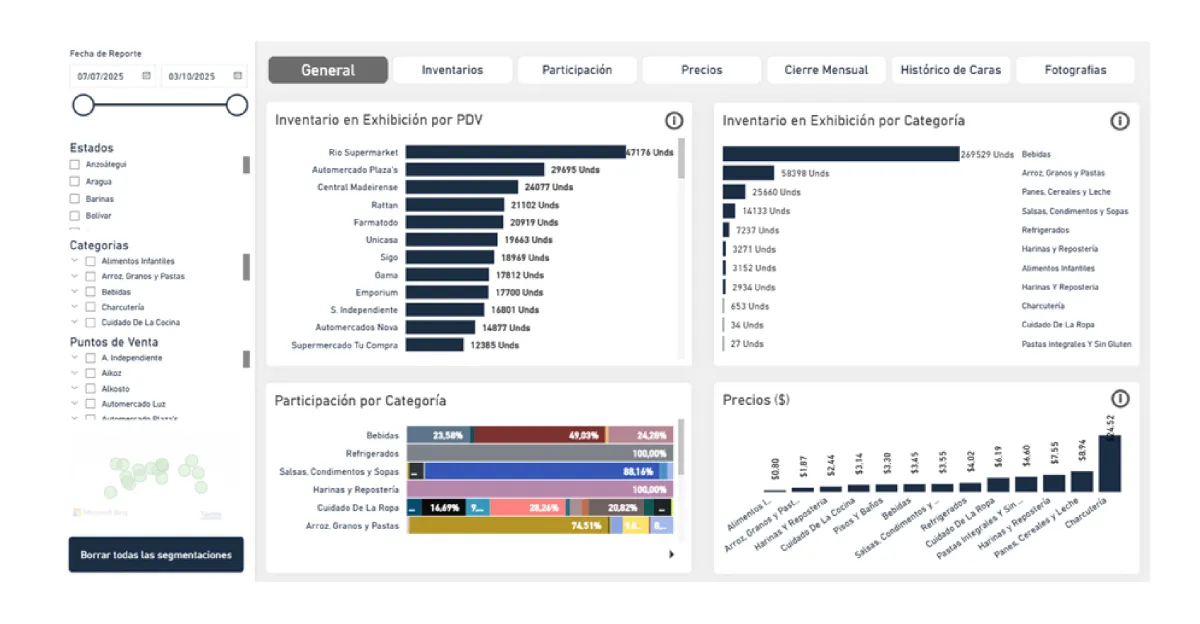Check the A. Independiente point-of-sale checkbox
Image resolution: width=1200 pixels, height=624 pixels.
coord(91,358)
